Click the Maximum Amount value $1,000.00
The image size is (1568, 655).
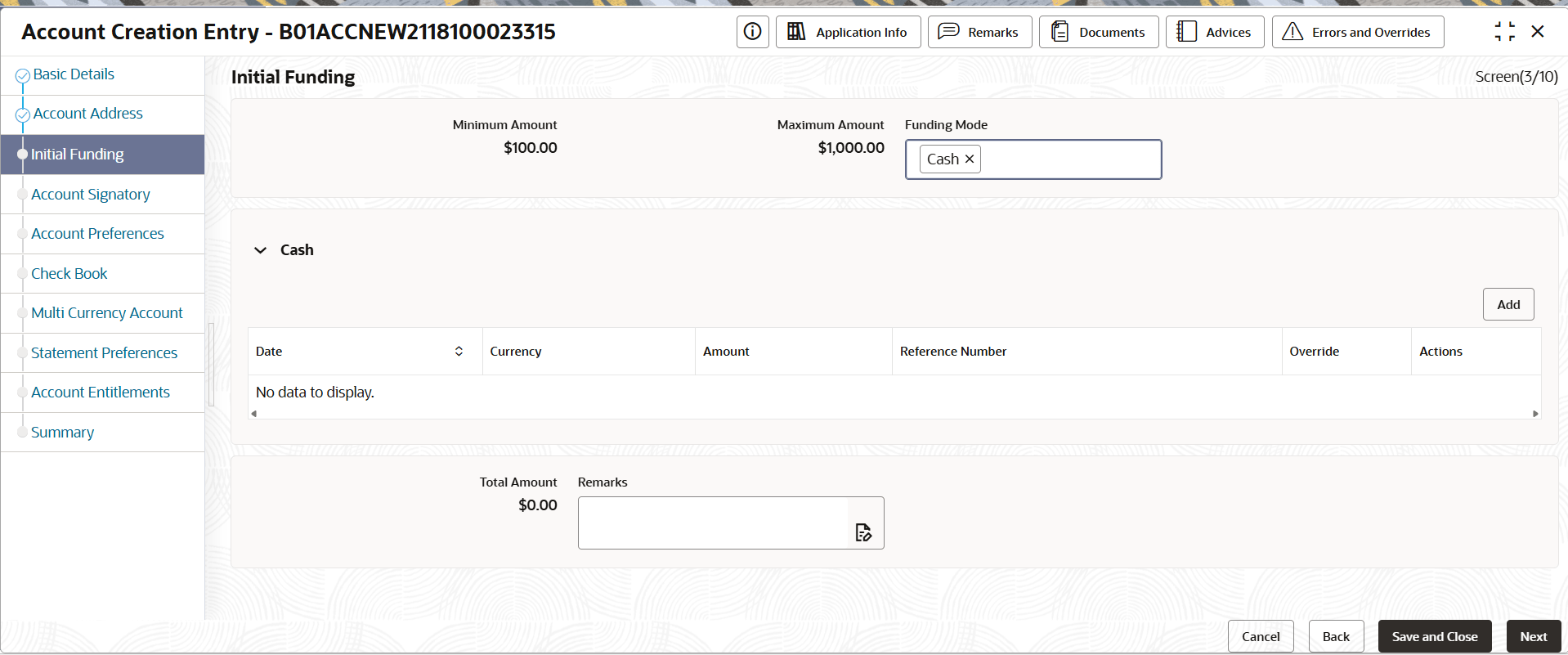coord(851,148)
